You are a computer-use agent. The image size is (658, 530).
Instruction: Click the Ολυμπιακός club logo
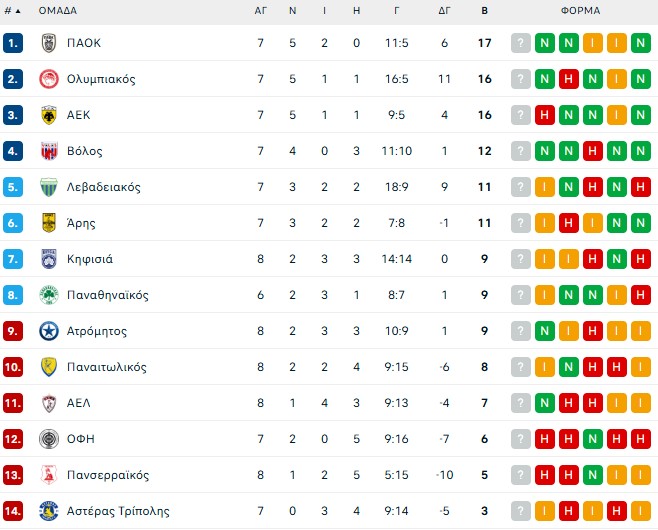[48, 79]
